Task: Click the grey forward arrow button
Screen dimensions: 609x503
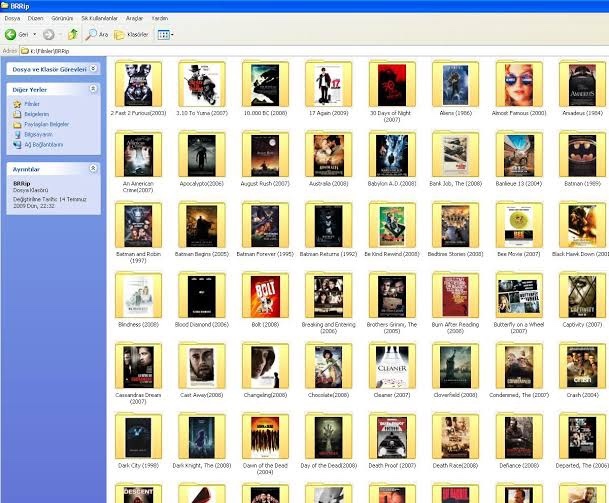Action: (49, 35)
